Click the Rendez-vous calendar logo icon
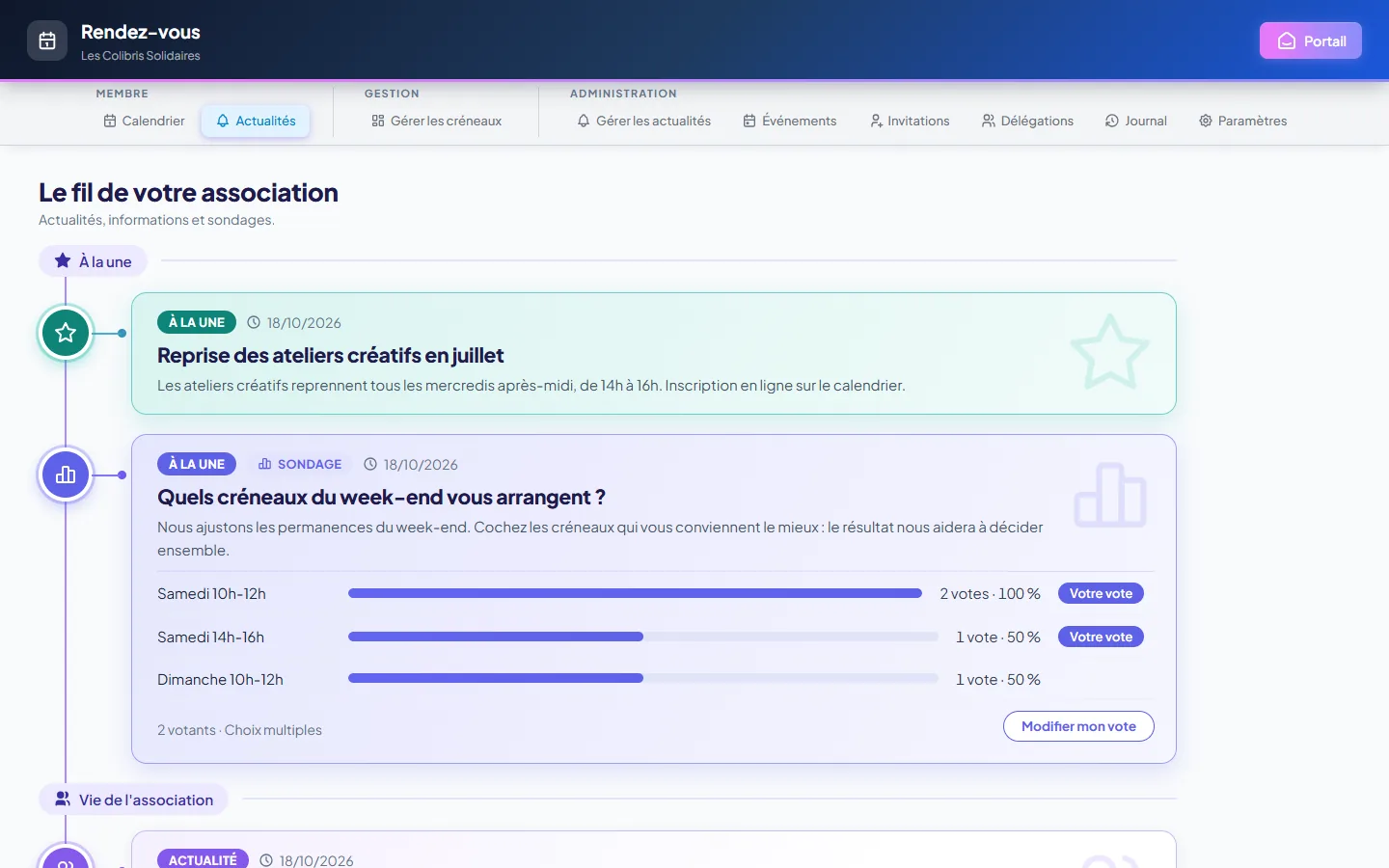This screenshot has height=868, width=1389. click(47, 41)
